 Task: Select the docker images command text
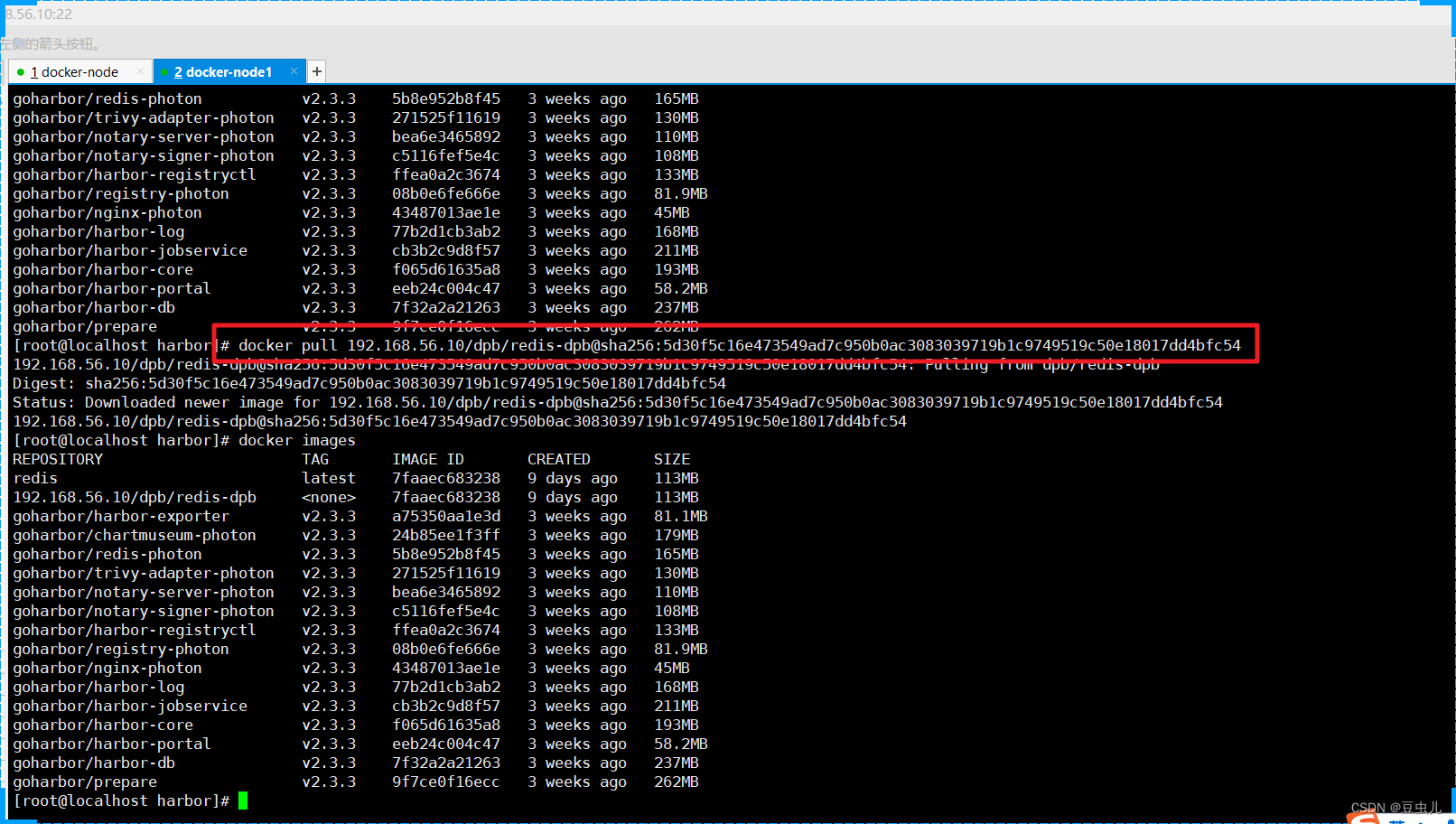tap(296, 440)
